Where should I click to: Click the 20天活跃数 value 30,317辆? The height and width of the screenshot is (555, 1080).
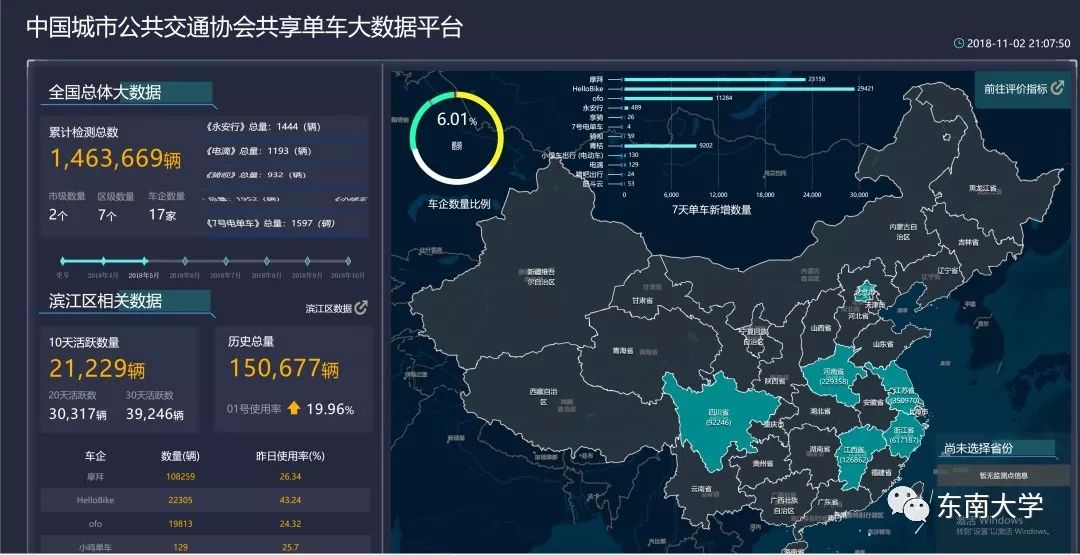[x=78, y=414]
